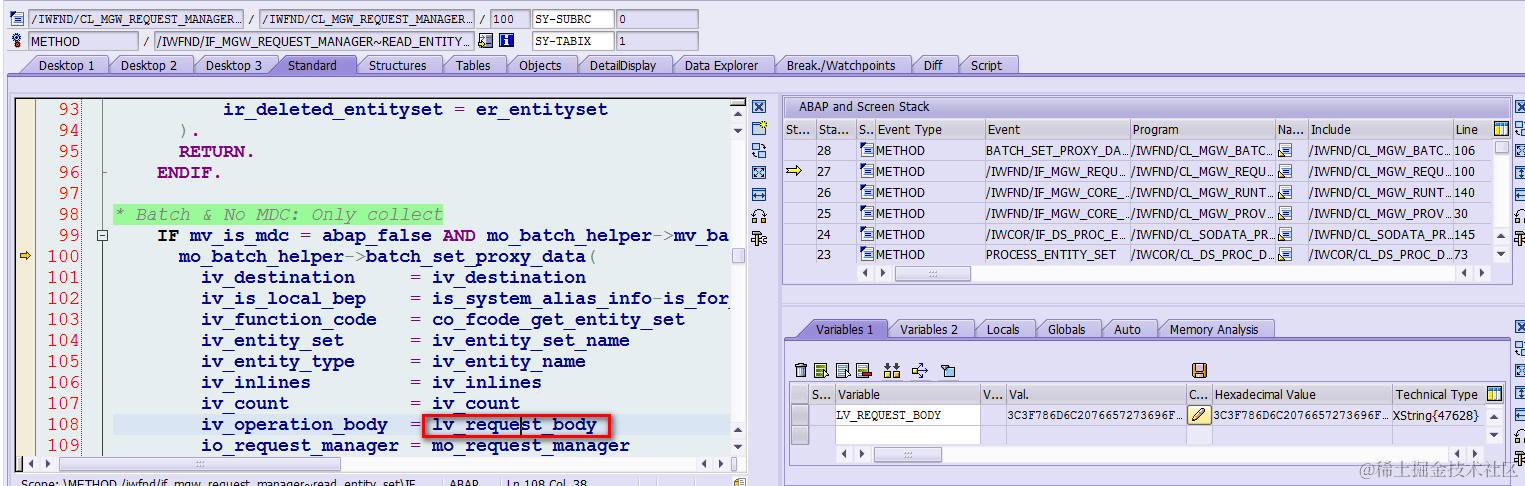Click the code editor horizontal scrollbar
Viewport: 1525px width, 486px height.
coord(199,464)
